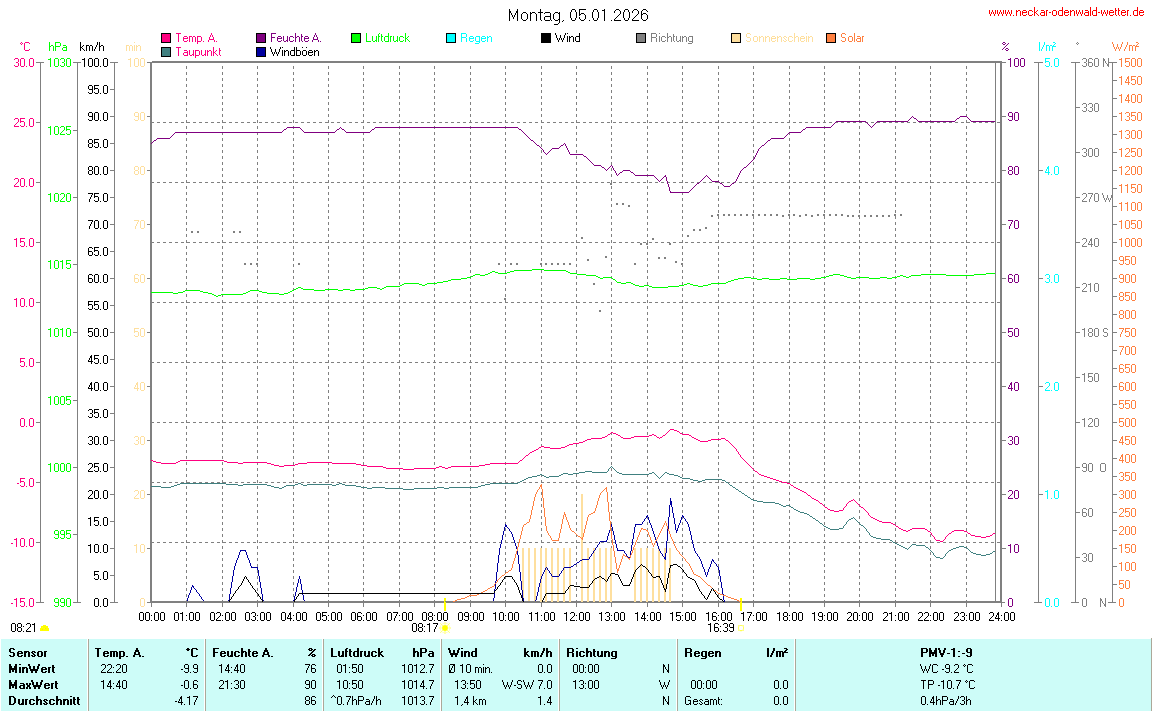Click the cyan Regen legend square
1152x711 pixels.
click(451, 39)
